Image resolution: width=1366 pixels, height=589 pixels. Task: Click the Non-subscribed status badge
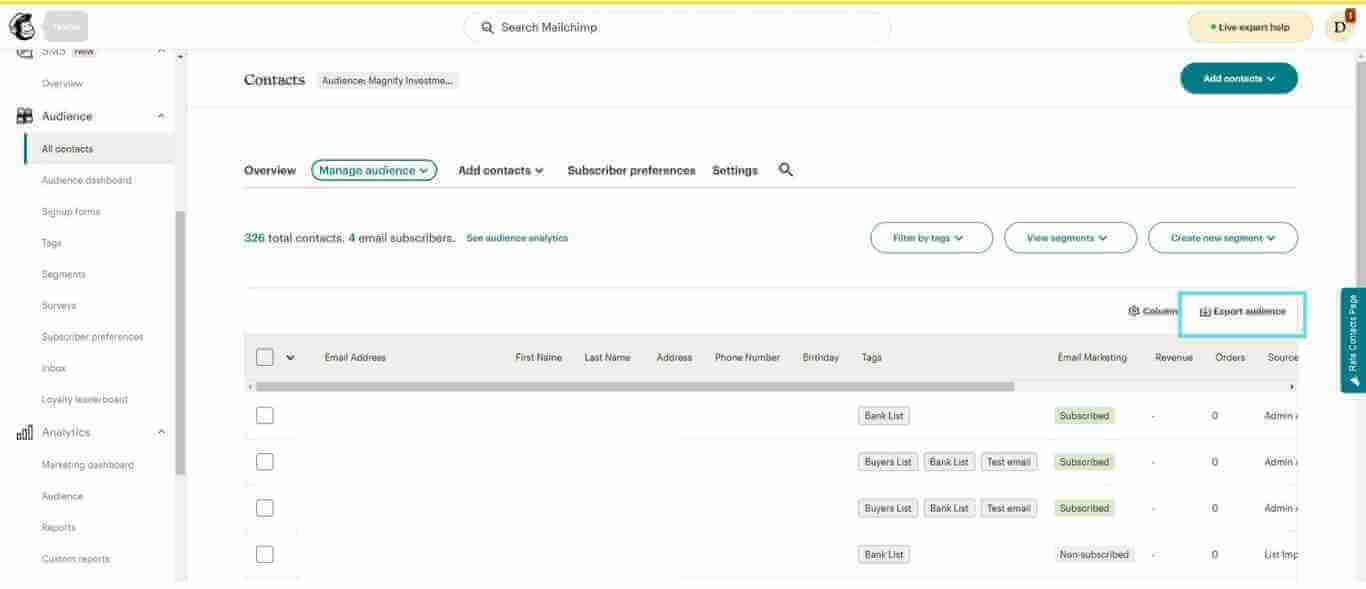pyautogui.click(x=1094, y=554)
